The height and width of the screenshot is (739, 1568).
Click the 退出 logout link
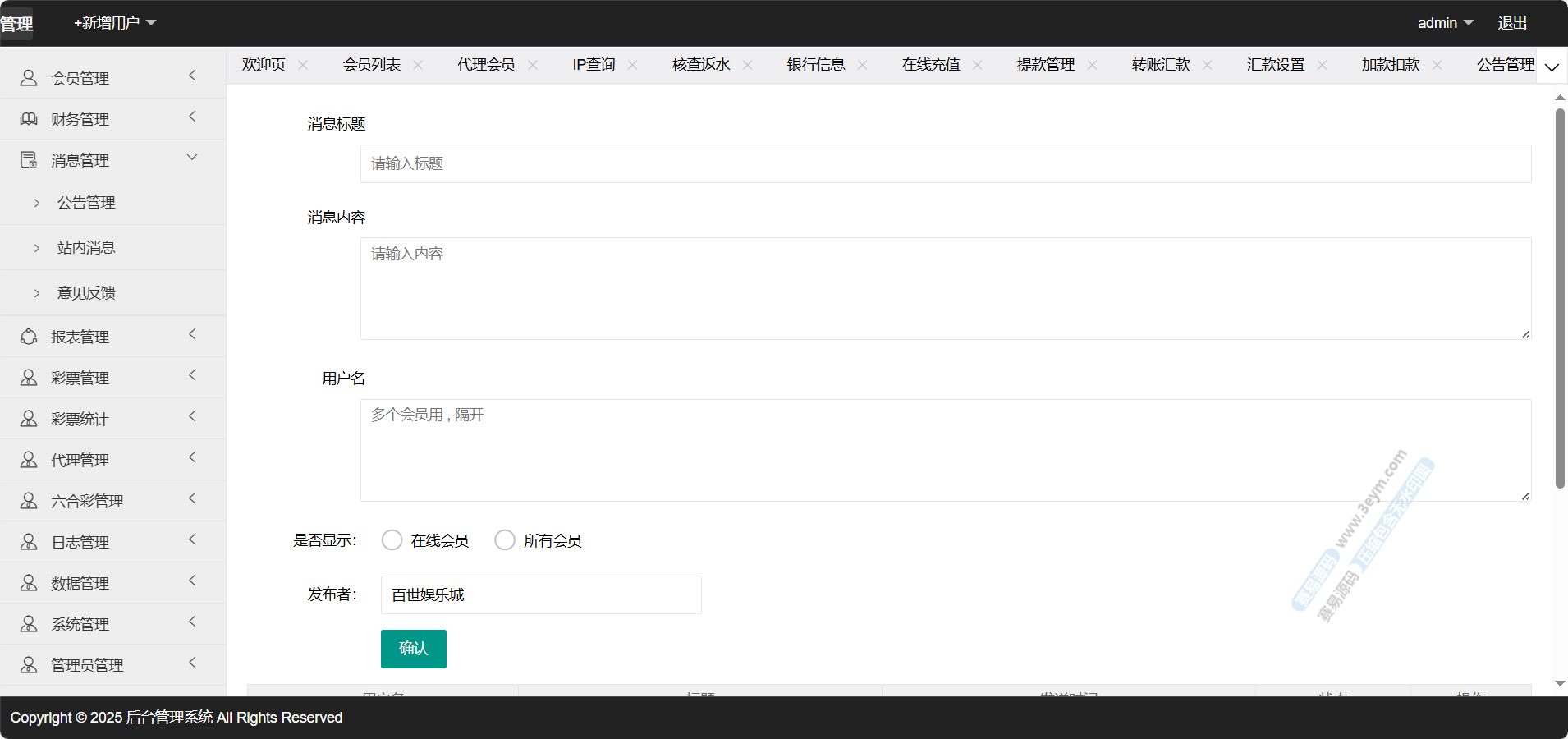1512,23
